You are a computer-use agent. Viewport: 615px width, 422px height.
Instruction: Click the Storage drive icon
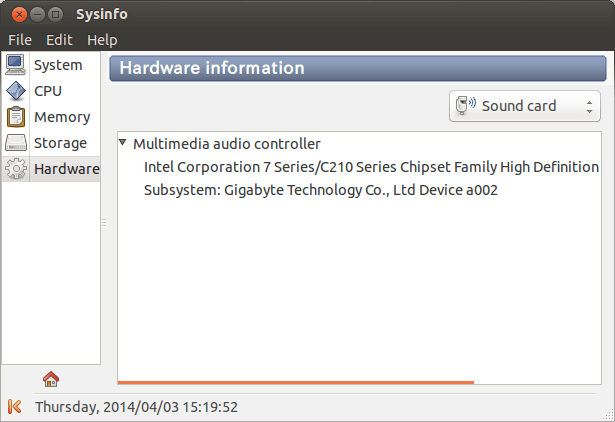16,143
